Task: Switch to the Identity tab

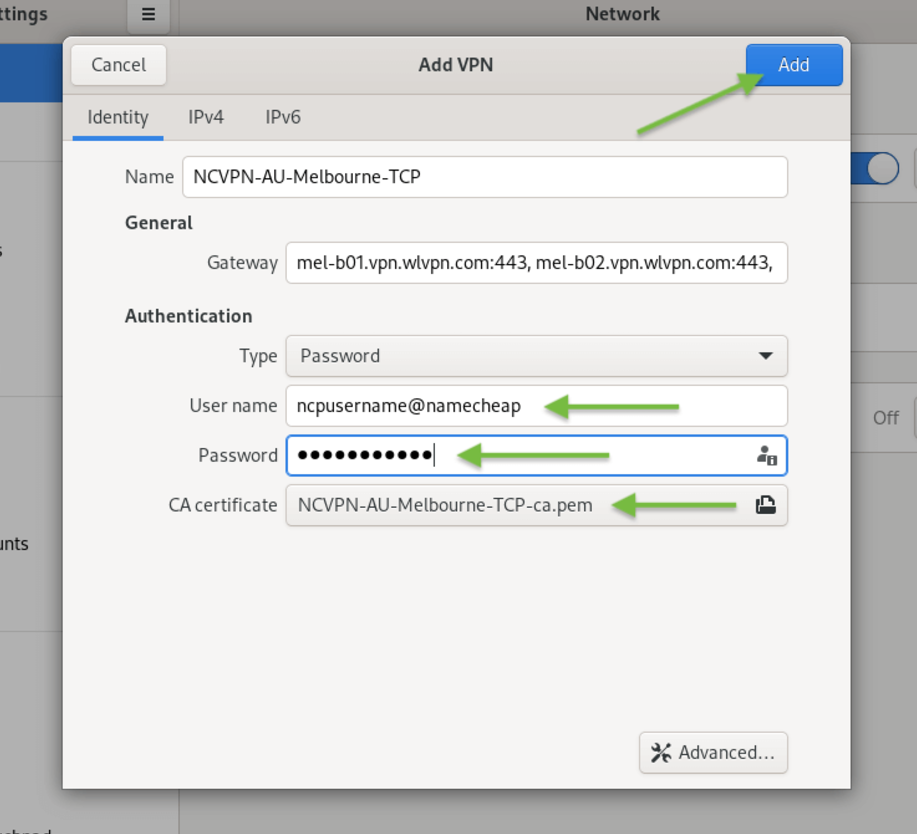Action: click(118, 118)
